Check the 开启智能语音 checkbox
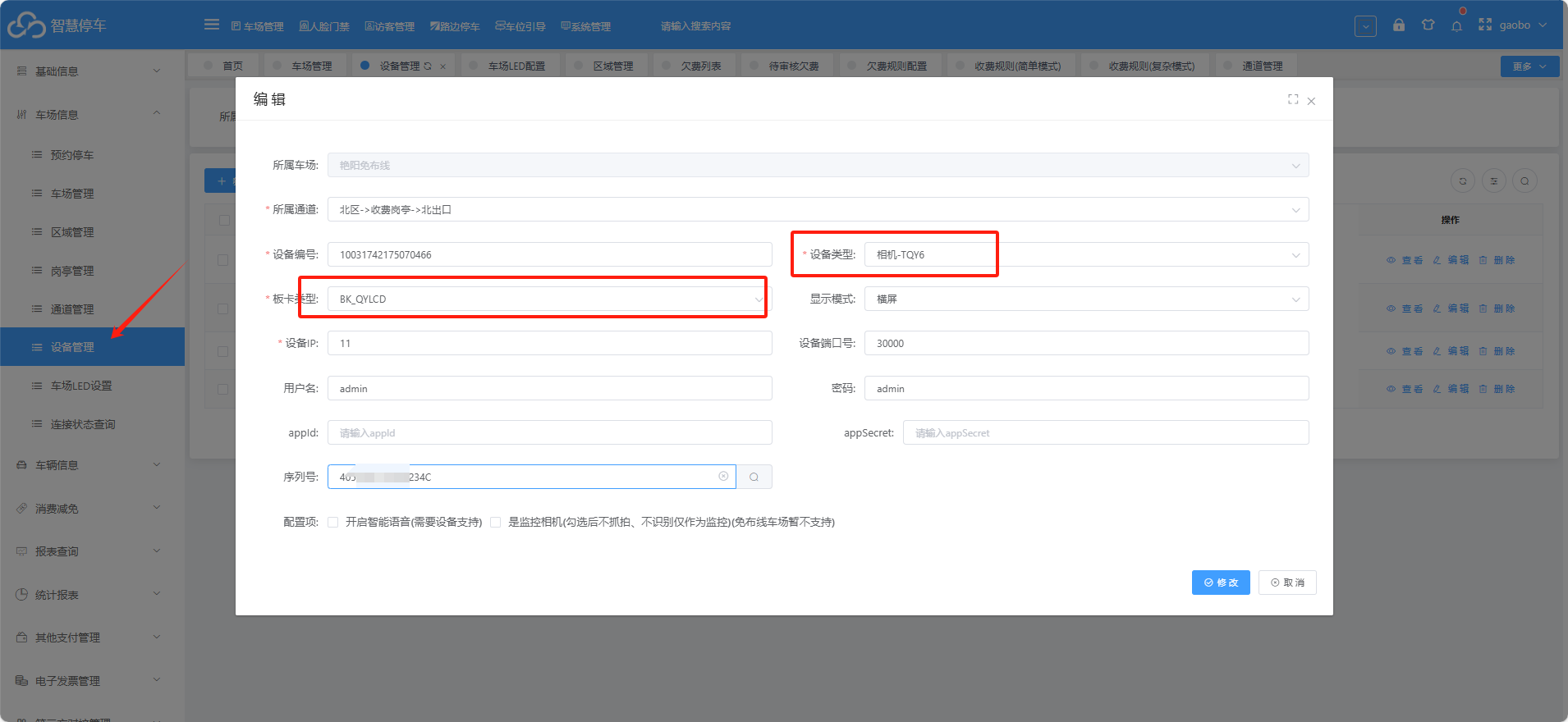Image resolution: width=1568 pixels, height=722 pixels. pos(333,522)
